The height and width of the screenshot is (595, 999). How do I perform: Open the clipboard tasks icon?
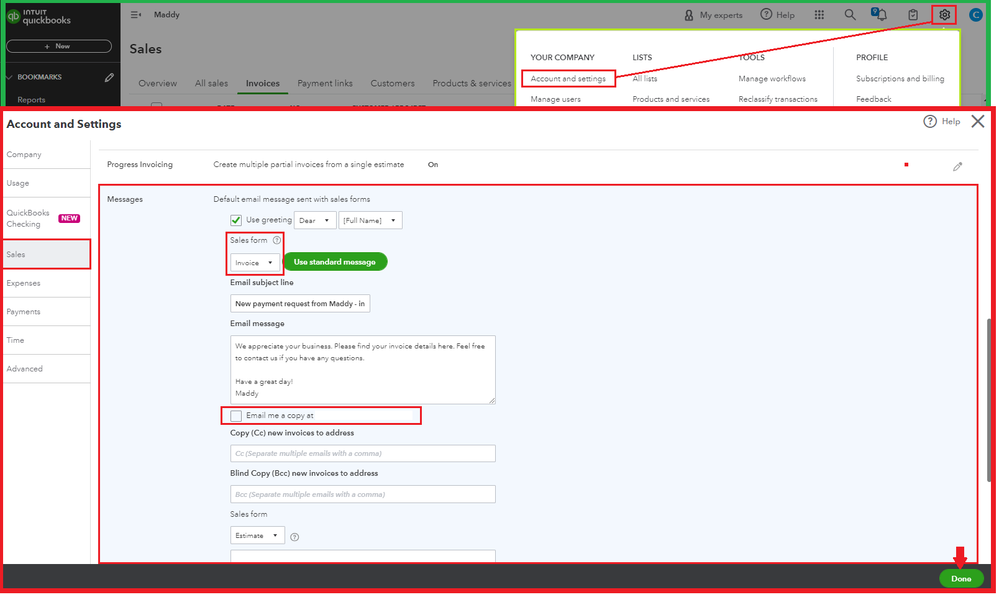click(913, 15)
